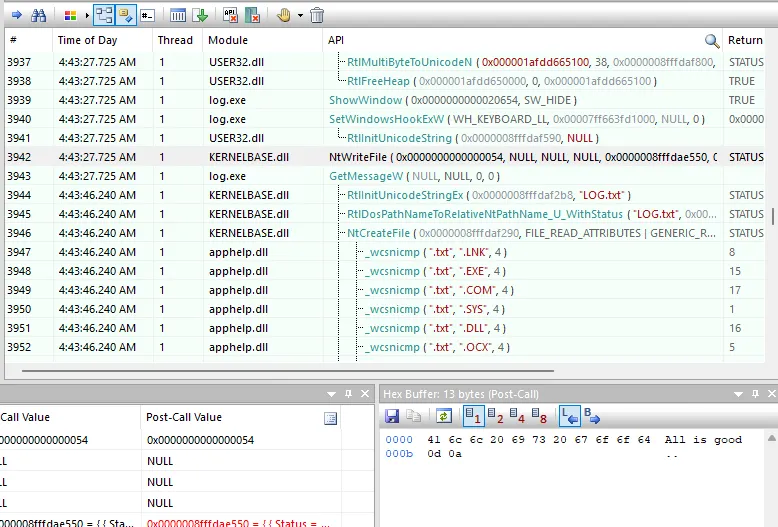
Task: Click the horizontal scrollbar of API list
Action: click(x=288, y=370)
